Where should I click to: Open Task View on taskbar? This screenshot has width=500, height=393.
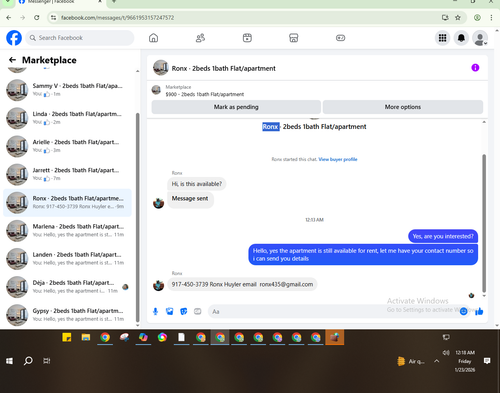pos(47,361)
